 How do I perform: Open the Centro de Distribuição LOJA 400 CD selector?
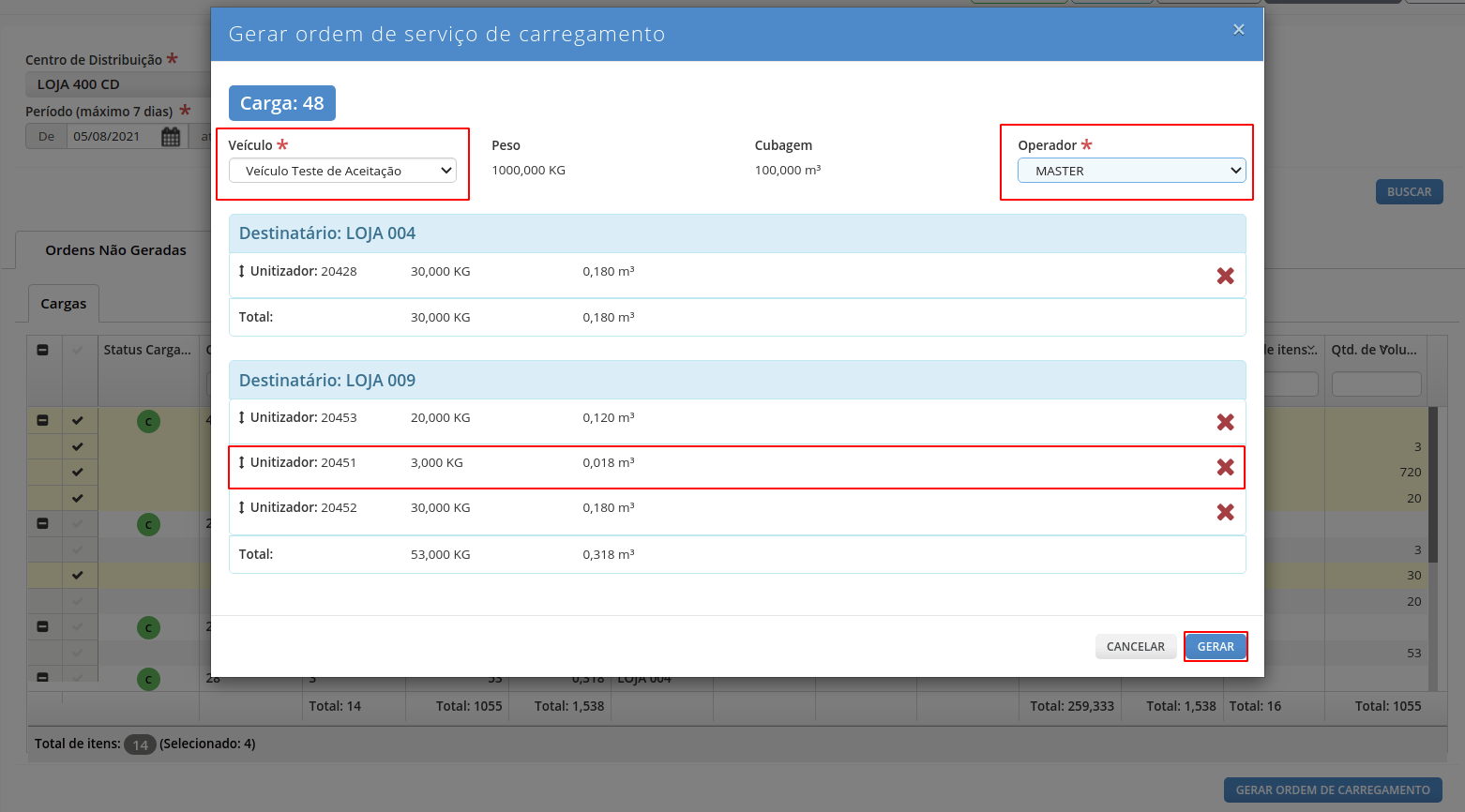118,84
